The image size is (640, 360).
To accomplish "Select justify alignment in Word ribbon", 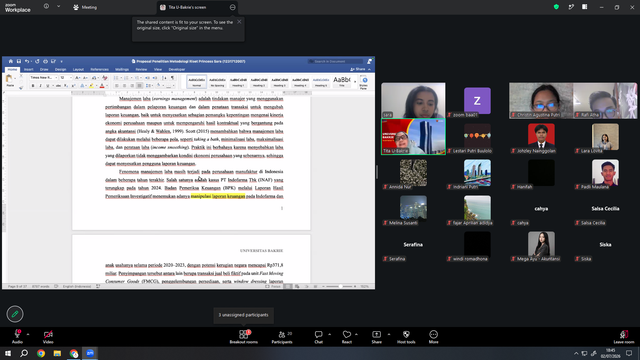I will (139, 86).
